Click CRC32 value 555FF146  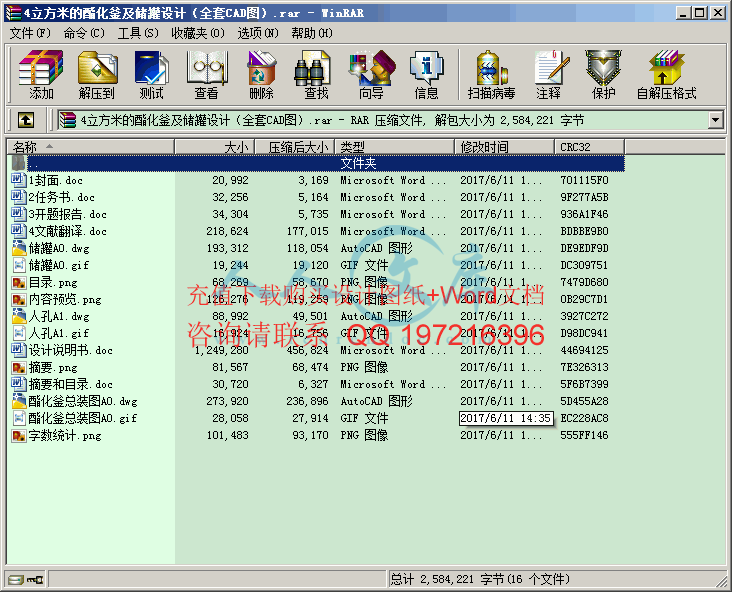584,435
